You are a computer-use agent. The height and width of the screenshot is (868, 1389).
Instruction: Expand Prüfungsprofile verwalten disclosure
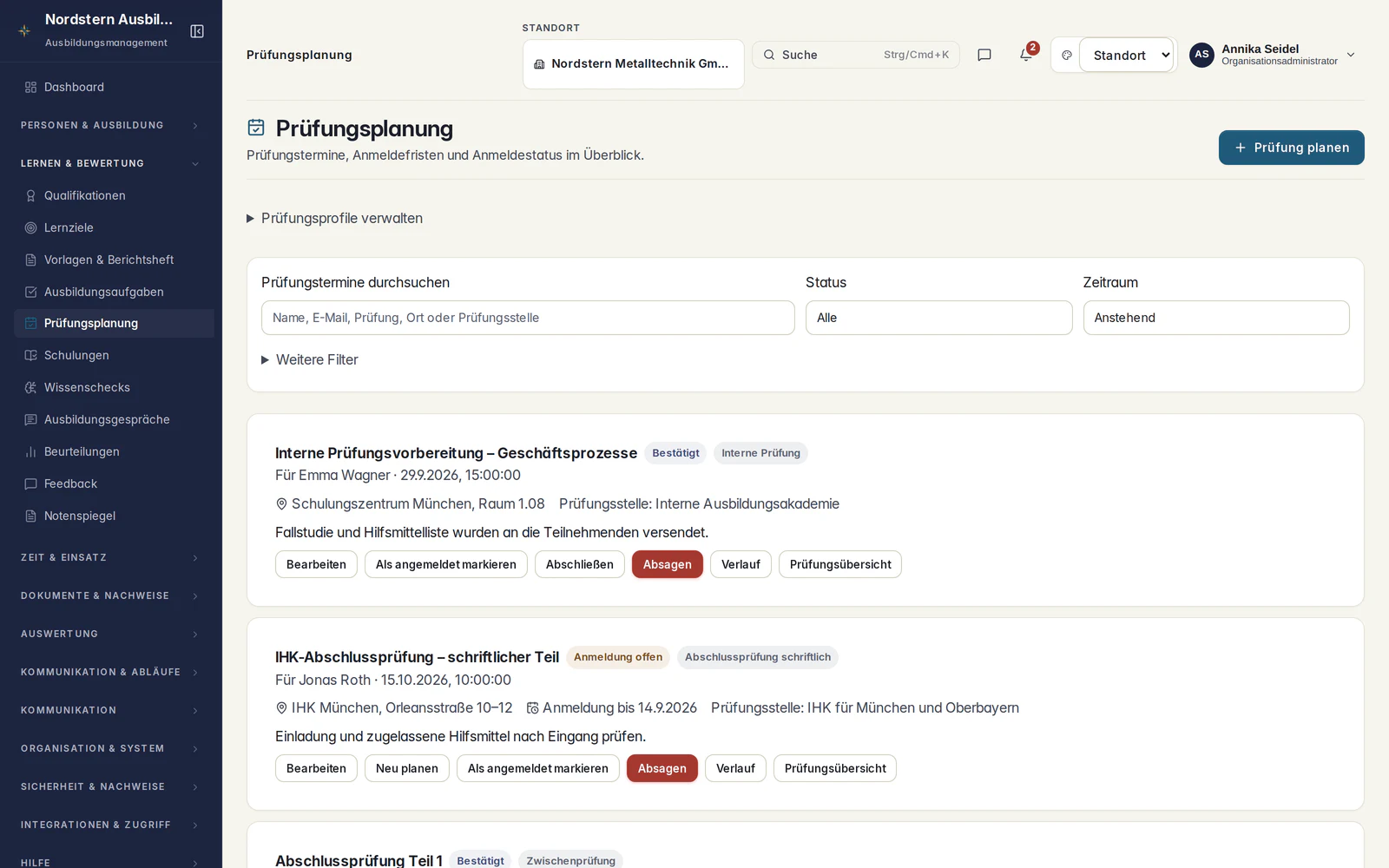[x=335, y=218]
